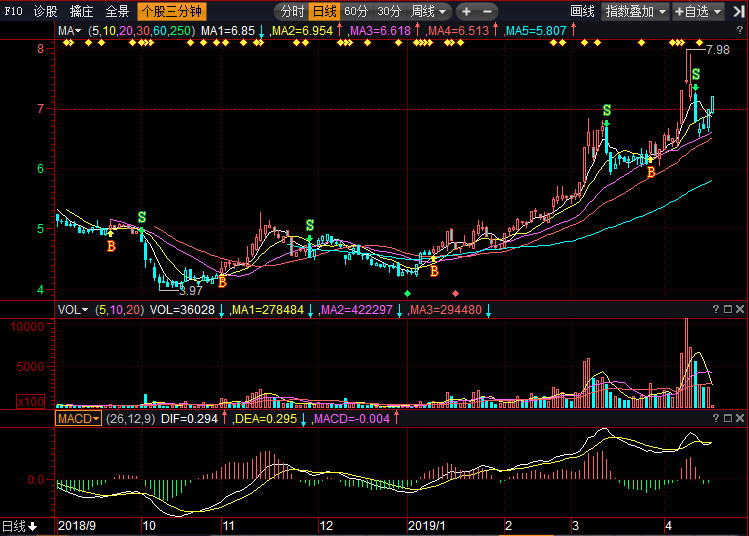Click the B buy signal in September
This screenshot has width=749, height=536.
[111, 246]
